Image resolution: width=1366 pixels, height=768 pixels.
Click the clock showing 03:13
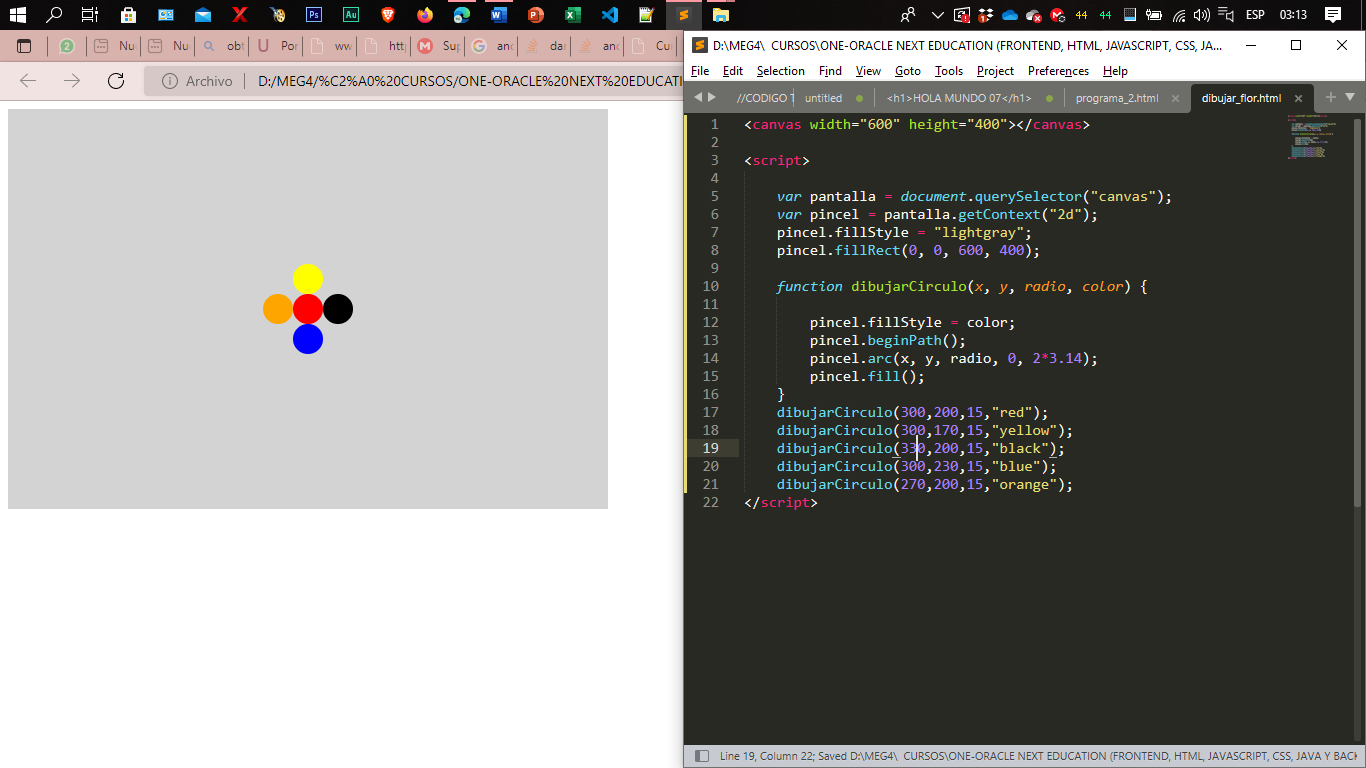pyautogui.click(x=1293, y=15)
